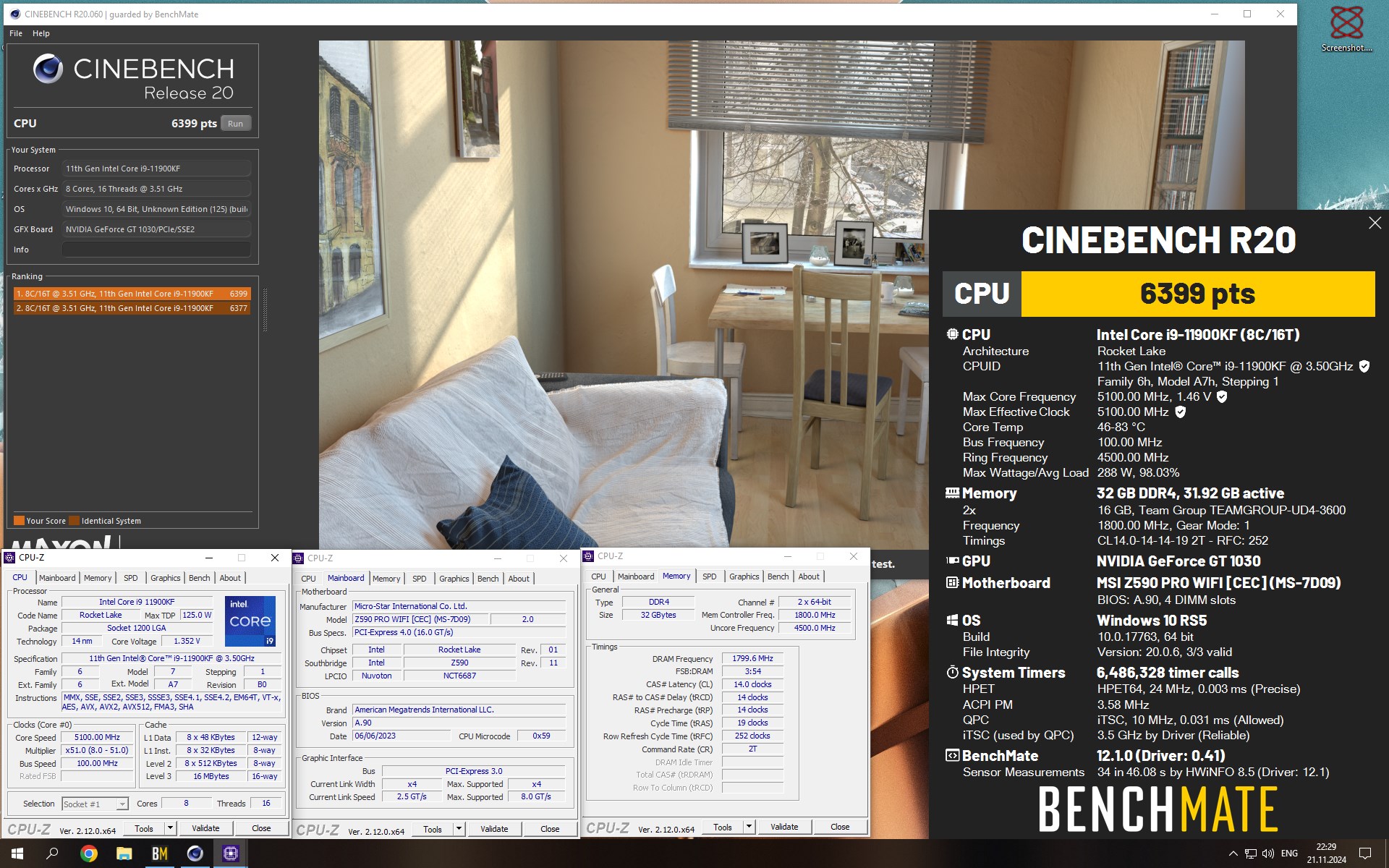Click Close button in third CPU-Z window
Viewport: 1389px width, 868px height.
(x=840, y=827)
